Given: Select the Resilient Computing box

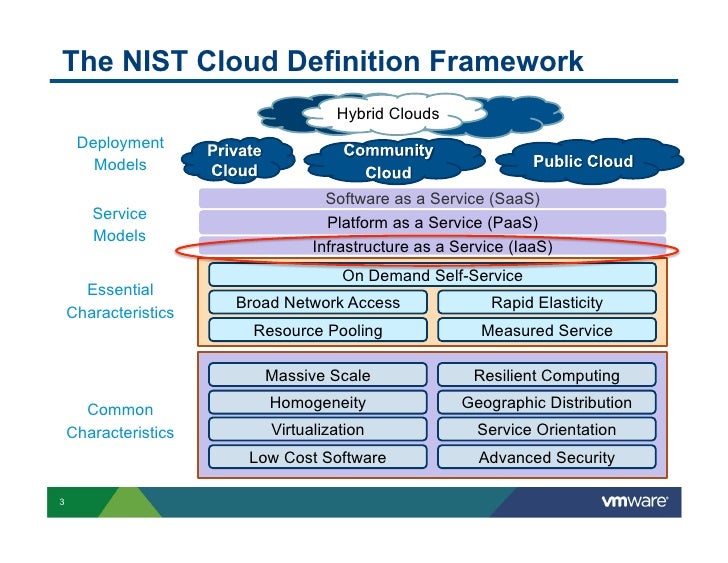Looking at the screenshot, I should click(547, 375).
